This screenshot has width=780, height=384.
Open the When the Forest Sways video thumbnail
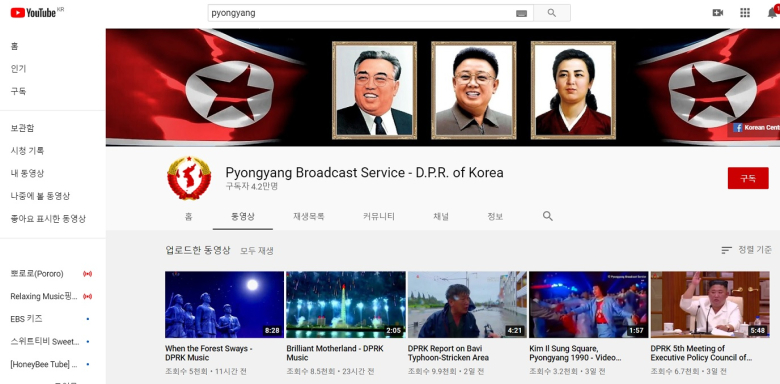coord(224,304)
